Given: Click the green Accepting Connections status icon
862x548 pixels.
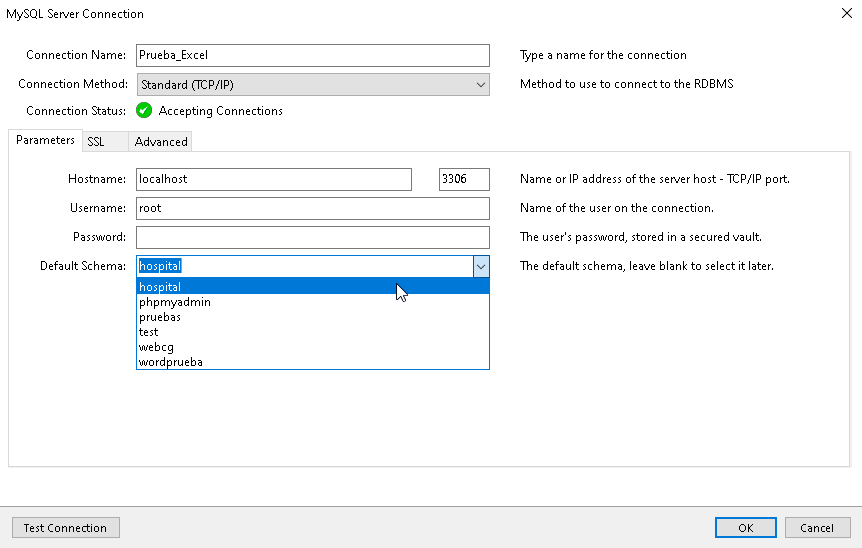Looking at the screenshot, I should pos(144,111).
